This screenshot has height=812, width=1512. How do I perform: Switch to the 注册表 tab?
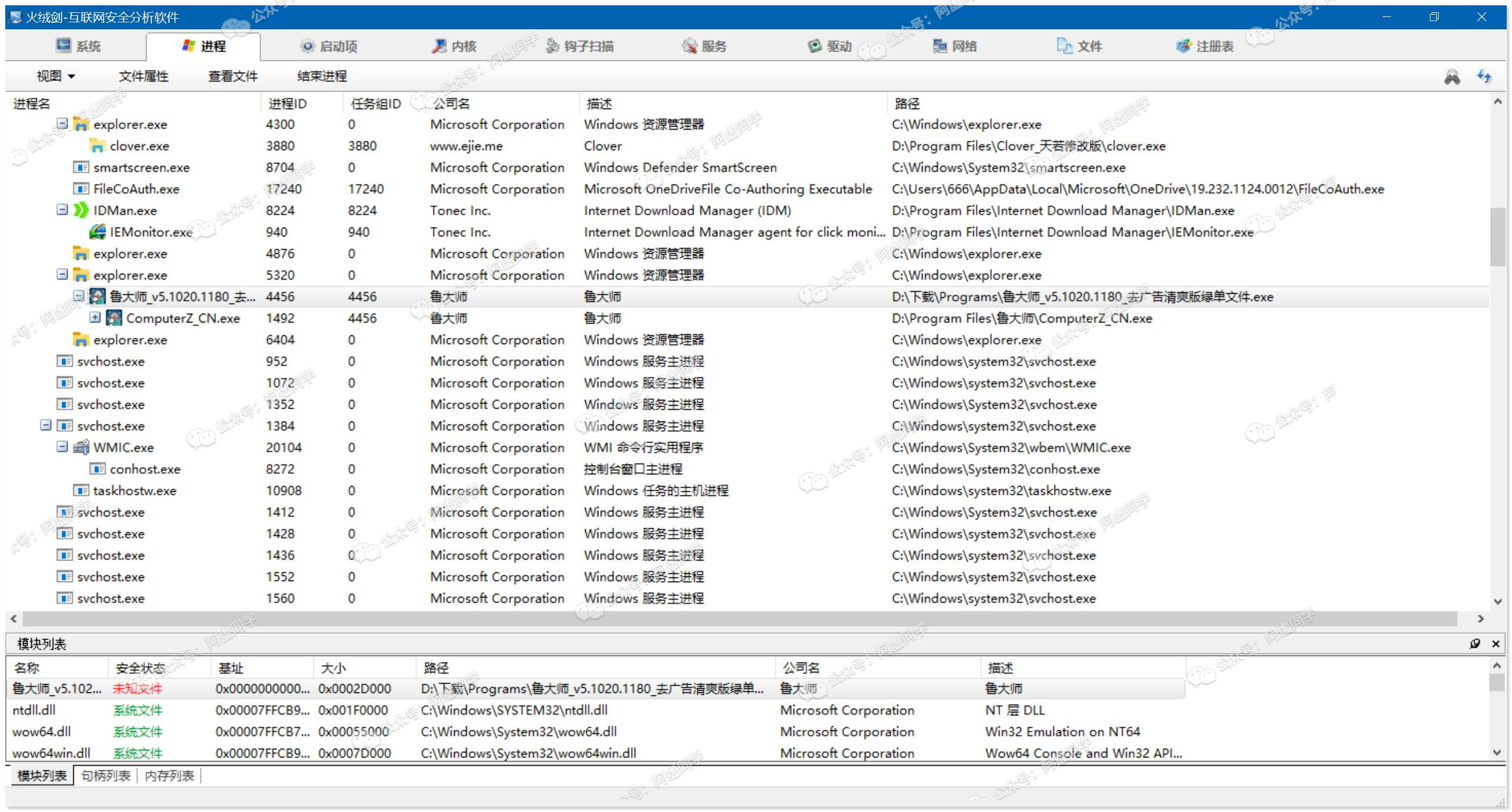tap(1205, 46)
